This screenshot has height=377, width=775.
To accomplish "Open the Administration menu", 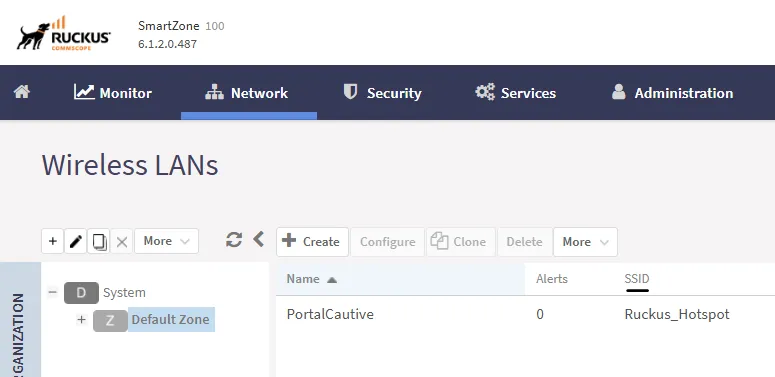I will [672, 92].
